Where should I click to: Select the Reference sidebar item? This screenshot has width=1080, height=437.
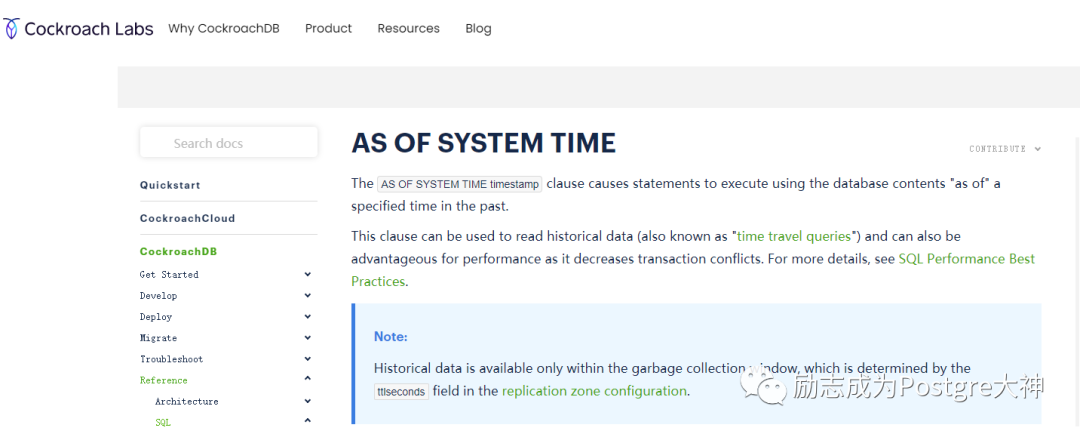[x=163, y=380]
